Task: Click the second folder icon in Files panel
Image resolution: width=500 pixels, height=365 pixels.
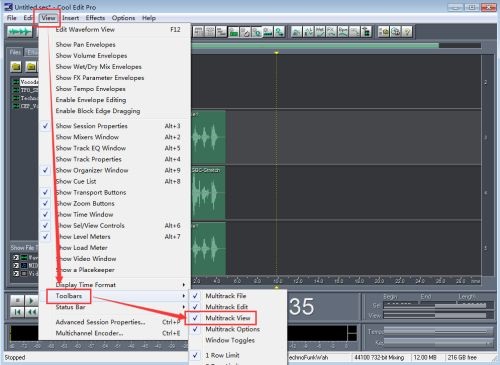Action: point(31,67)
